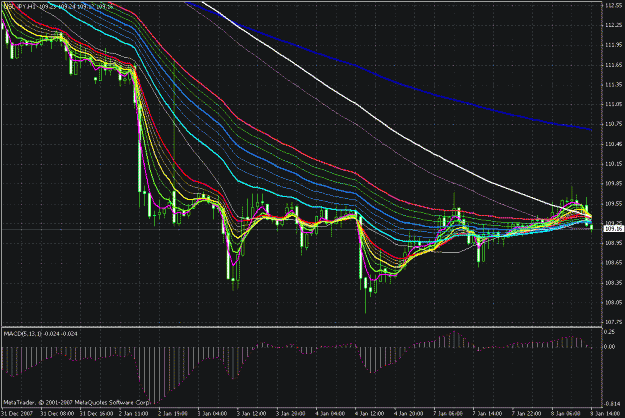Click the MACD scale value 0.25
Screen dimensions: 625x418
coord(609,332)
